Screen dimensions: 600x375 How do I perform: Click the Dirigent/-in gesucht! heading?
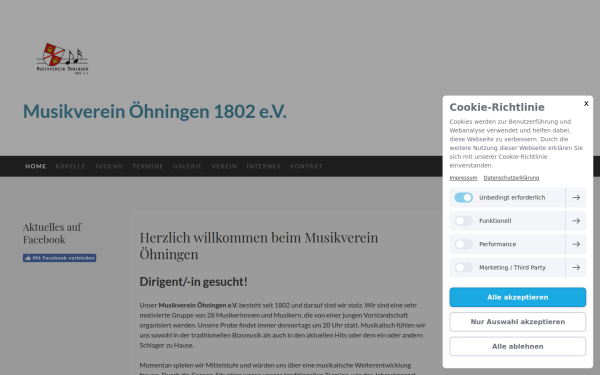coord(193,282)
